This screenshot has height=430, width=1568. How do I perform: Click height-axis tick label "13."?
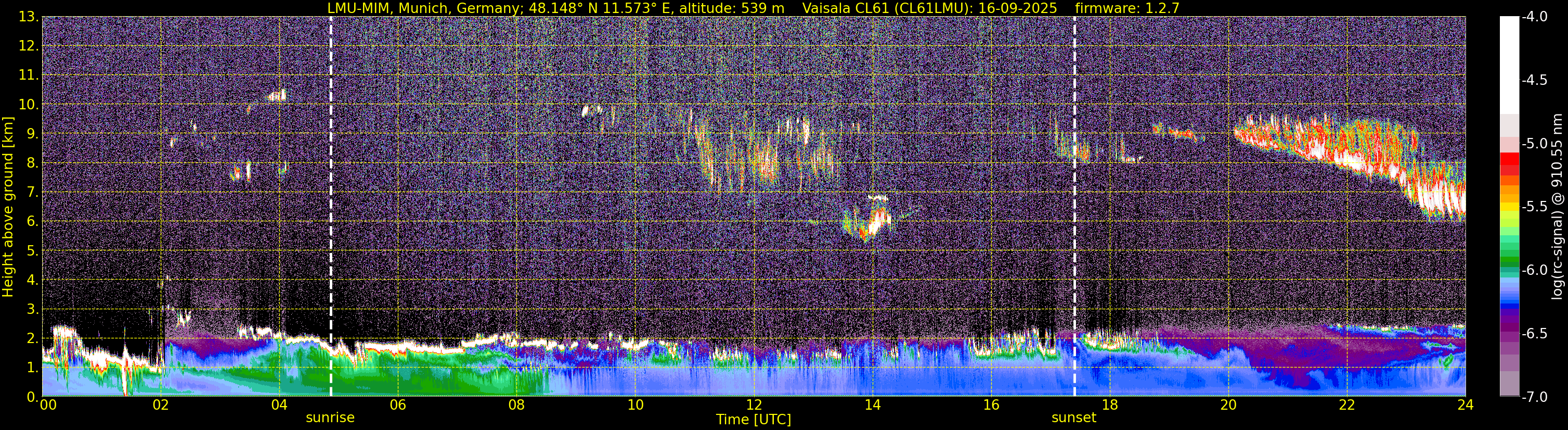[28, 17]
